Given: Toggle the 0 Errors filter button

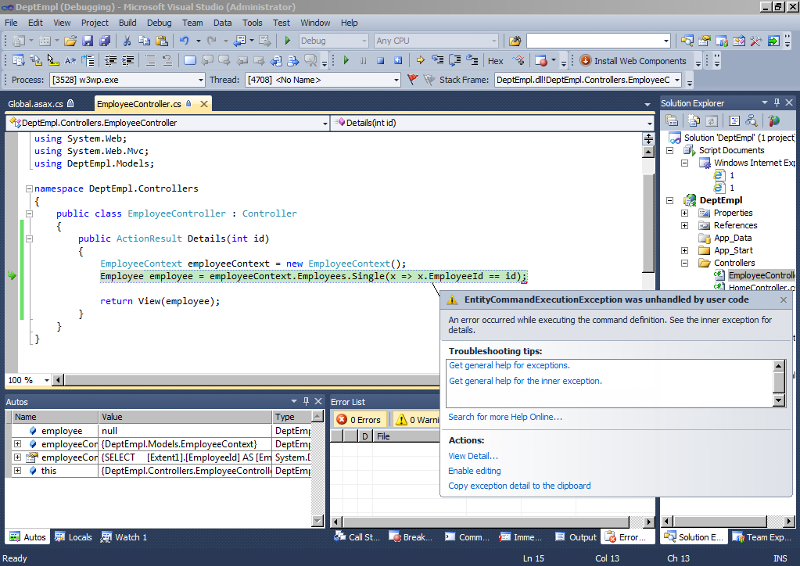Looking at the screenshot, I should click(x=359, y=420).
